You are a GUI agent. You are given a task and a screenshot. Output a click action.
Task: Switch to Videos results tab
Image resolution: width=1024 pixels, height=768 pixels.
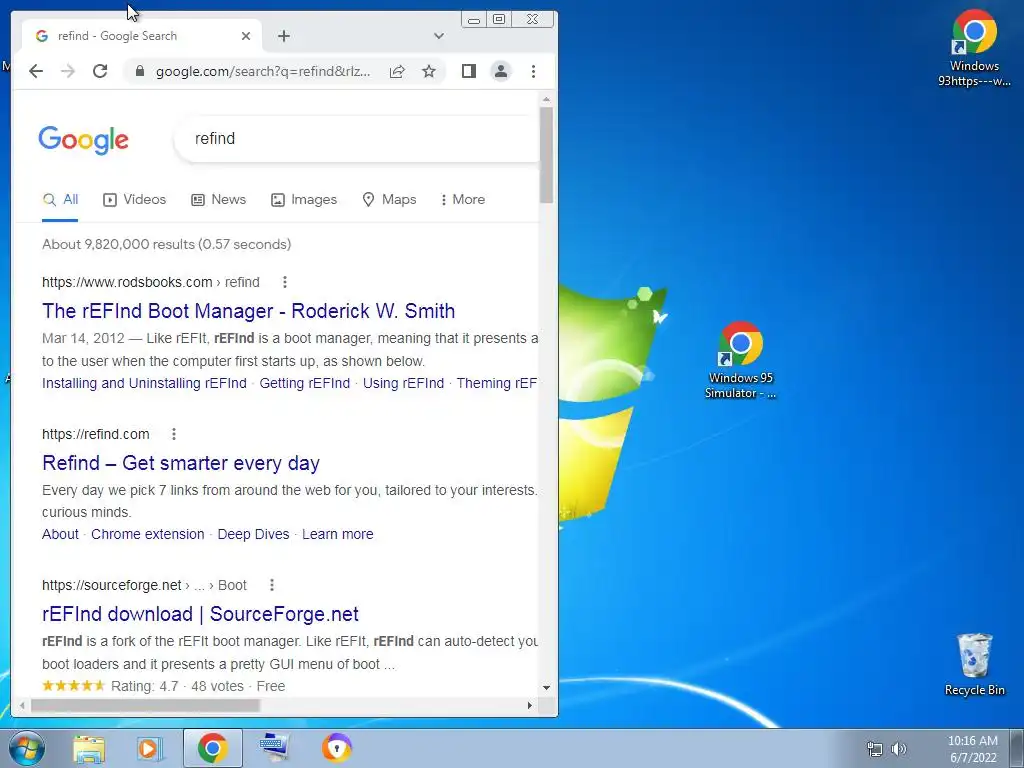tap(135, 199)
